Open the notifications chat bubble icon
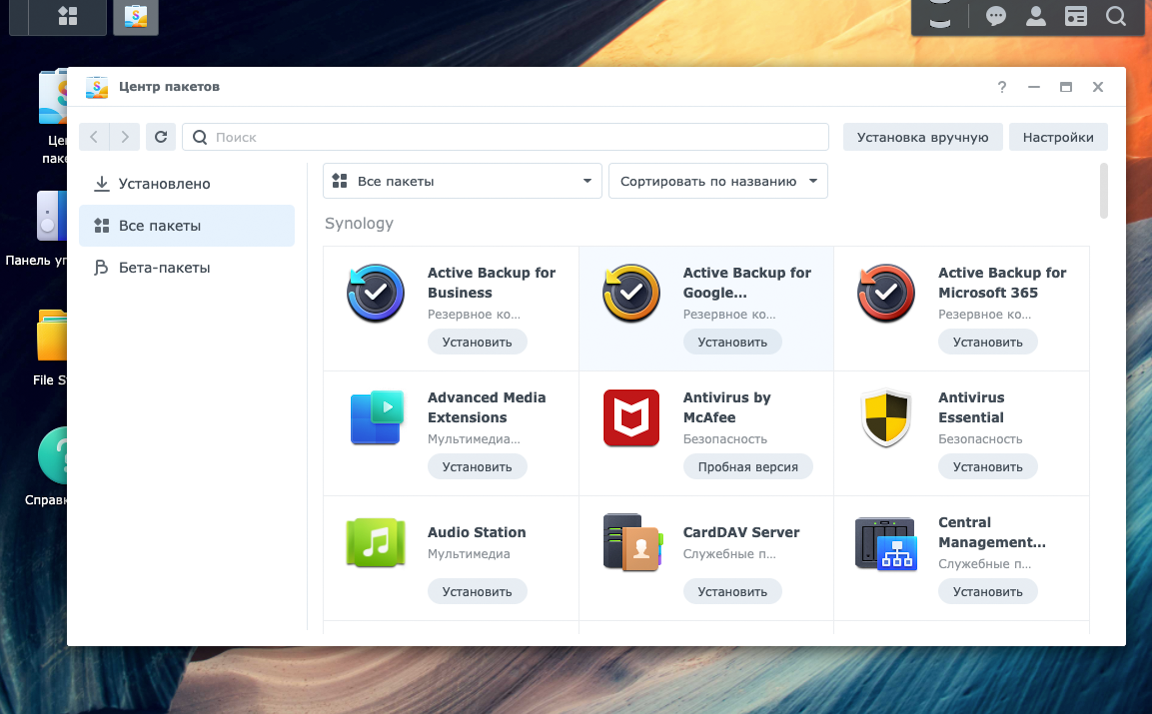1152x714 pixels. click(x=996, y=16)
